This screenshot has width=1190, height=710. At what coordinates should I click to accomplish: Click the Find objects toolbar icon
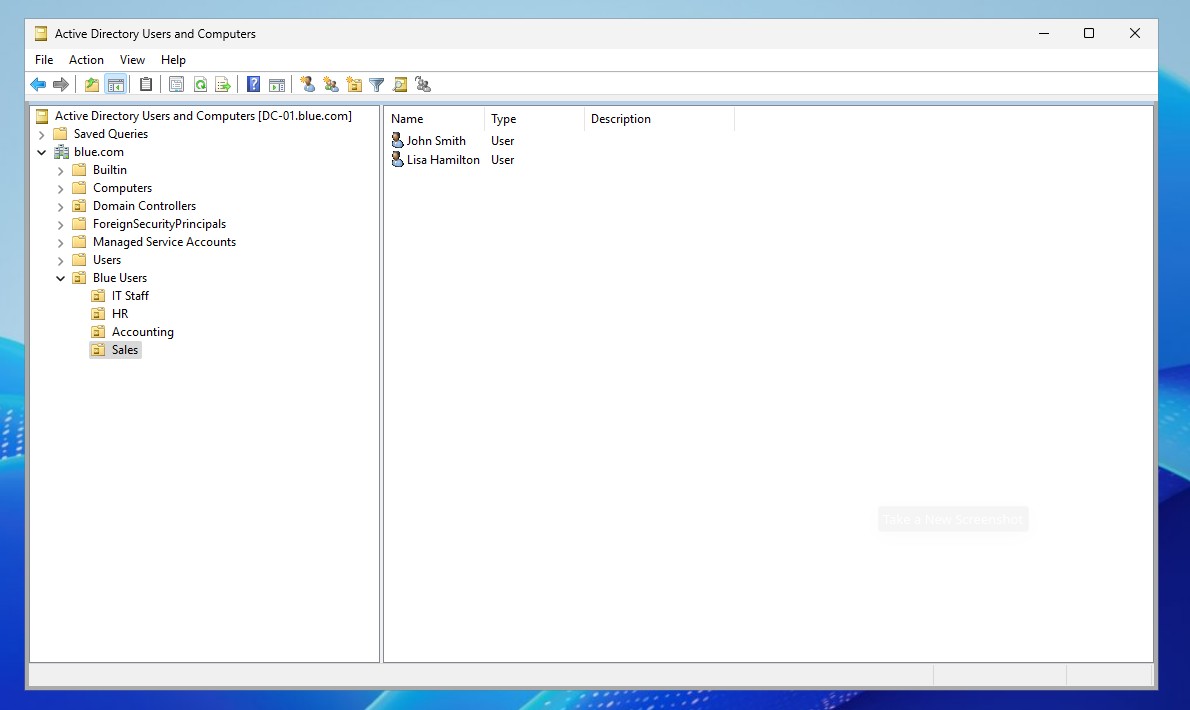tap(400, 85)
